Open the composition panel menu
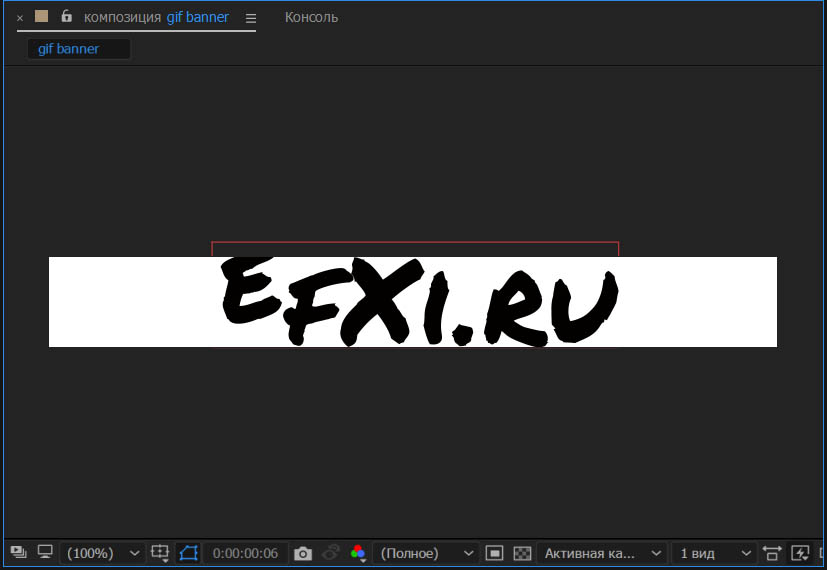 [x=251, y=18]
